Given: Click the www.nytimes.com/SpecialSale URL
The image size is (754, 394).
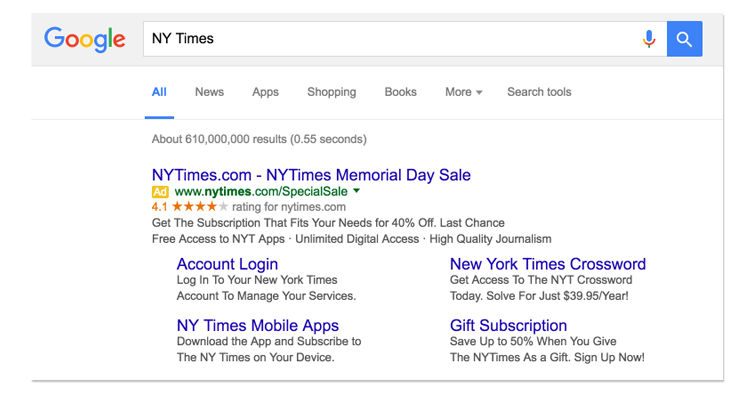Looking at the screenshot, I should [x=261, y=191].
